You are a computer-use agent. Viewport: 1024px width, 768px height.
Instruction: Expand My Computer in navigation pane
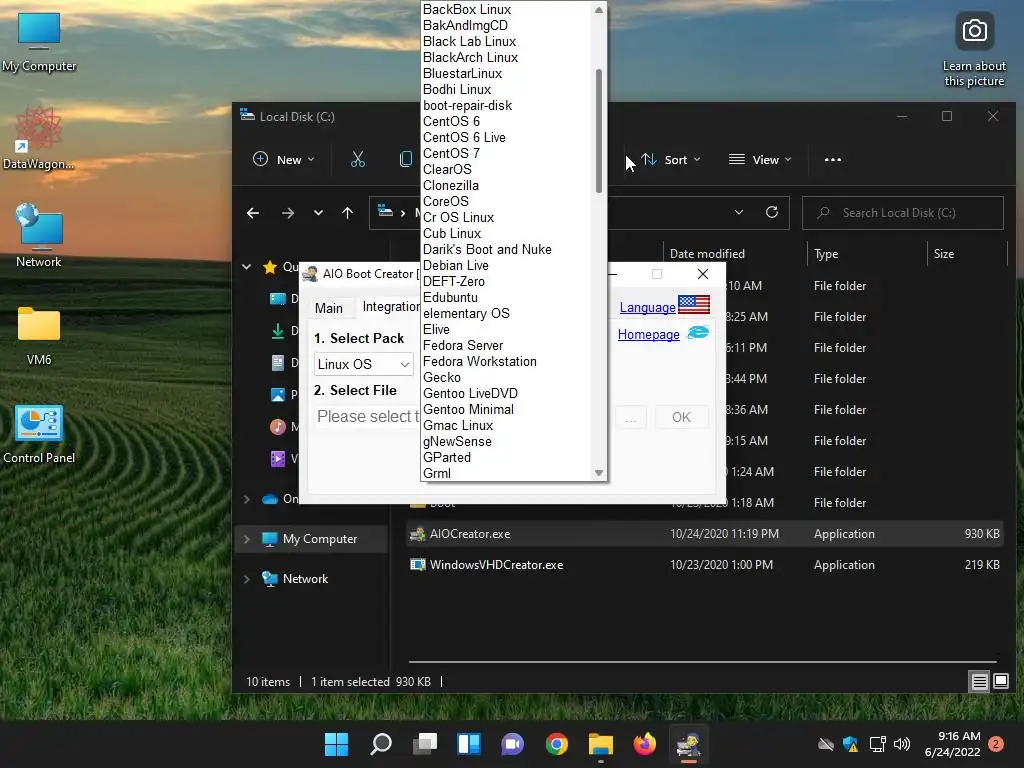click(x=247, y=539)
